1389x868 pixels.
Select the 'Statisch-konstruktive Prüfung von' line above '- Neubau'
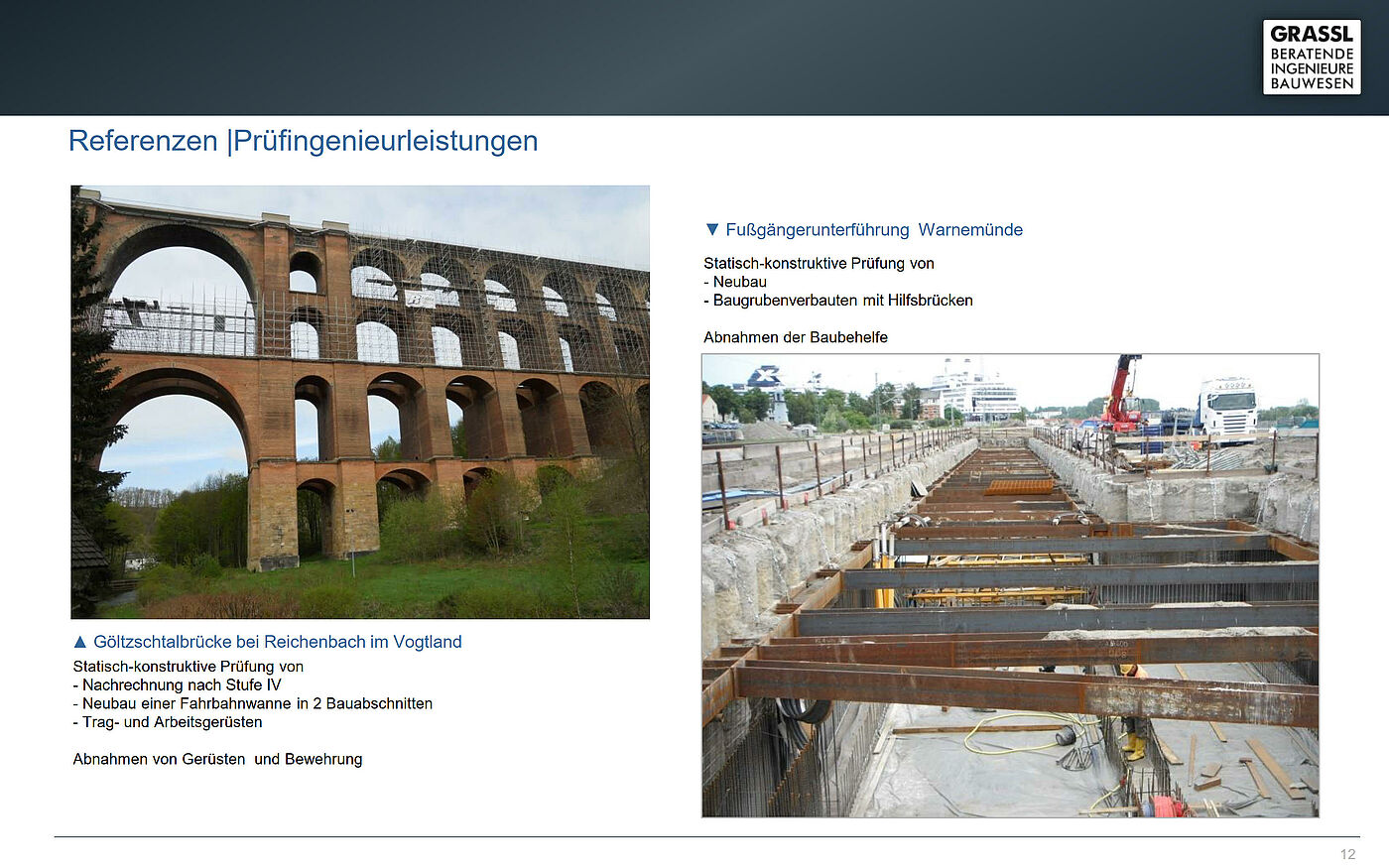point(819,263)
